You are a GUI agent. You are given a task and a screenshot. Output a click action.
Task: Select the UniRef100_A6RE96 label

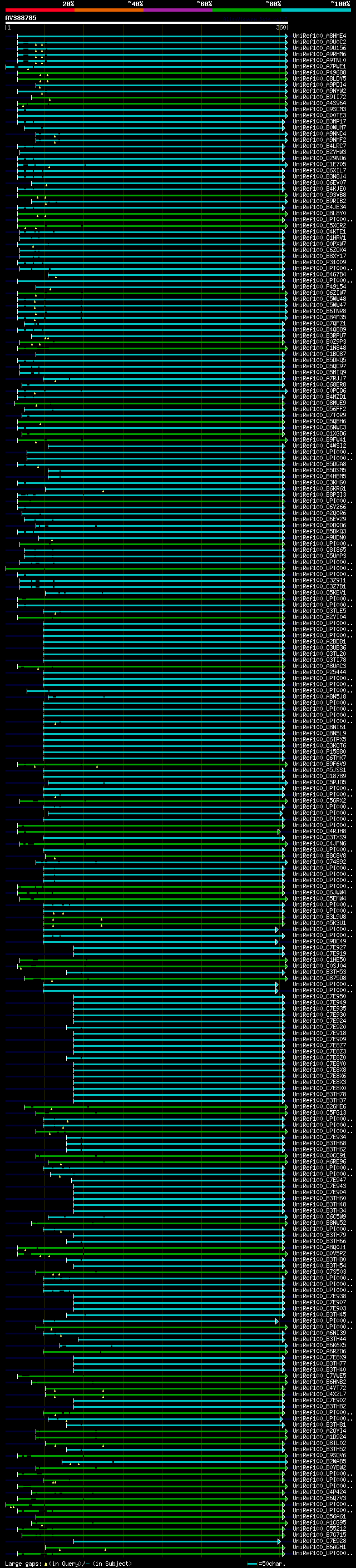[x=319, y=1161]
